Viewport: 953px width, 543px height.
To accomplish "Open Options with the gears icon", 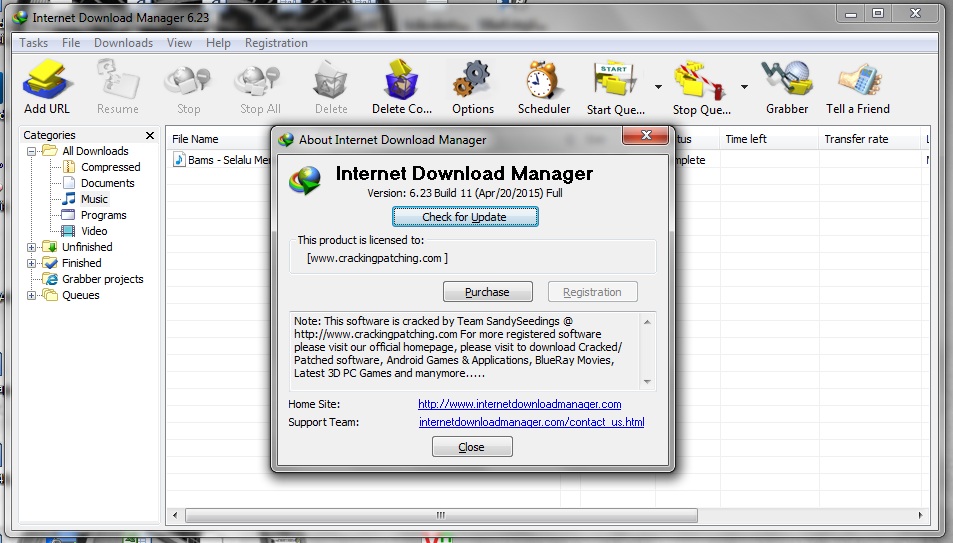I will click(x=472, y=80).
